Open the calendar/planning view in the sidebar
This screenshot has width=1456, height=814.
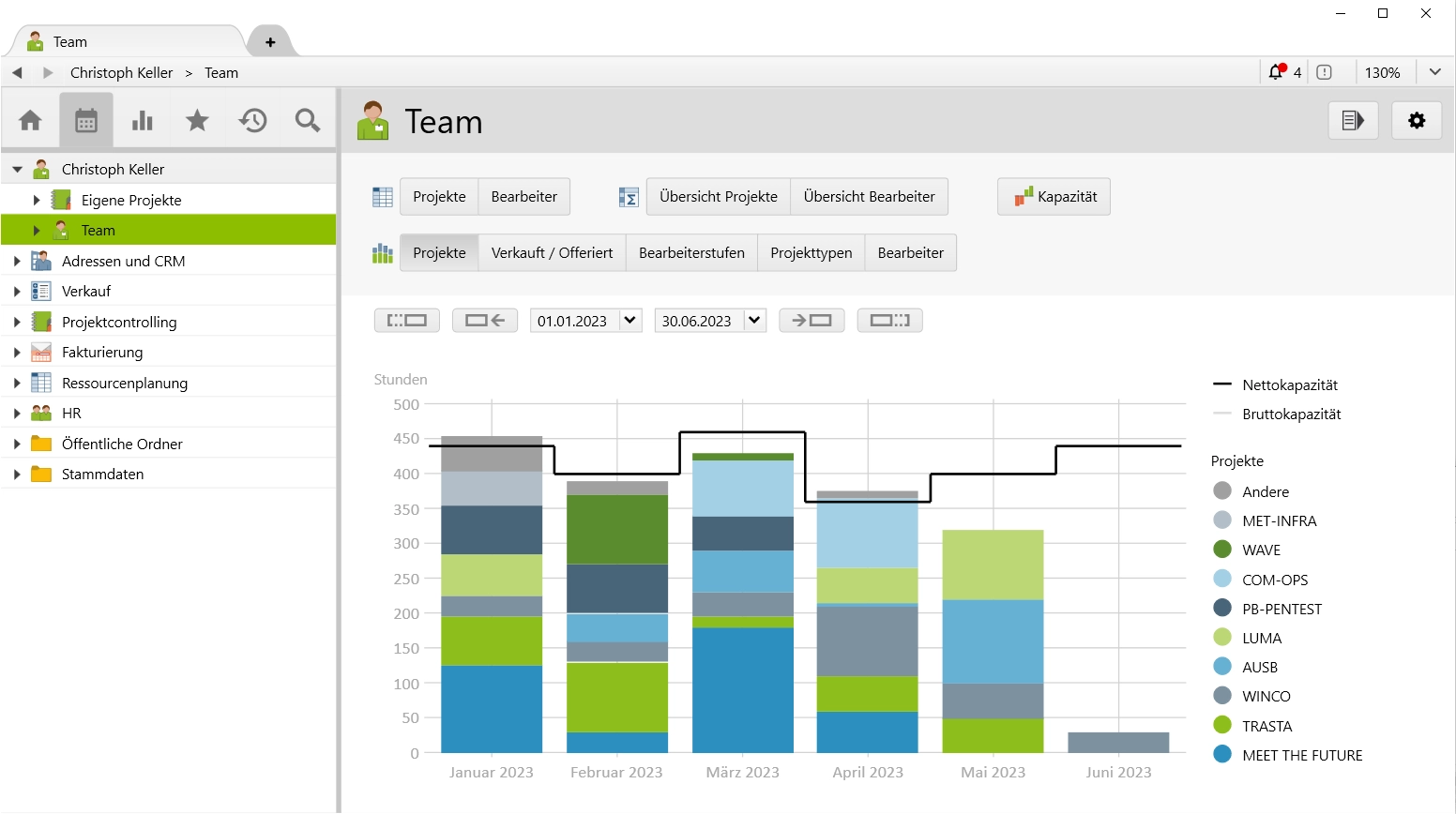(85, 119)
